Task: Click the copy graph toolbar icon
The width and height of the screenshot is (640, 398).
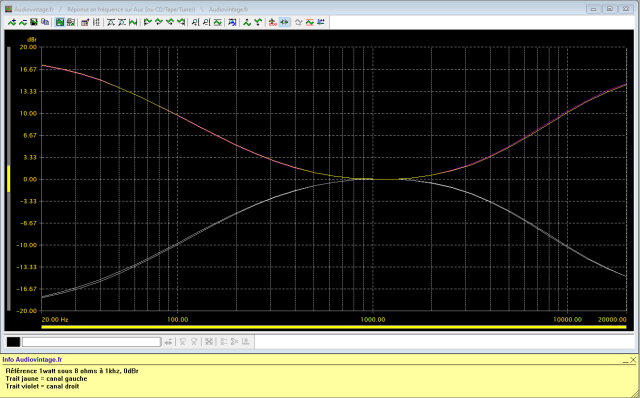Action: pos(45,22)
